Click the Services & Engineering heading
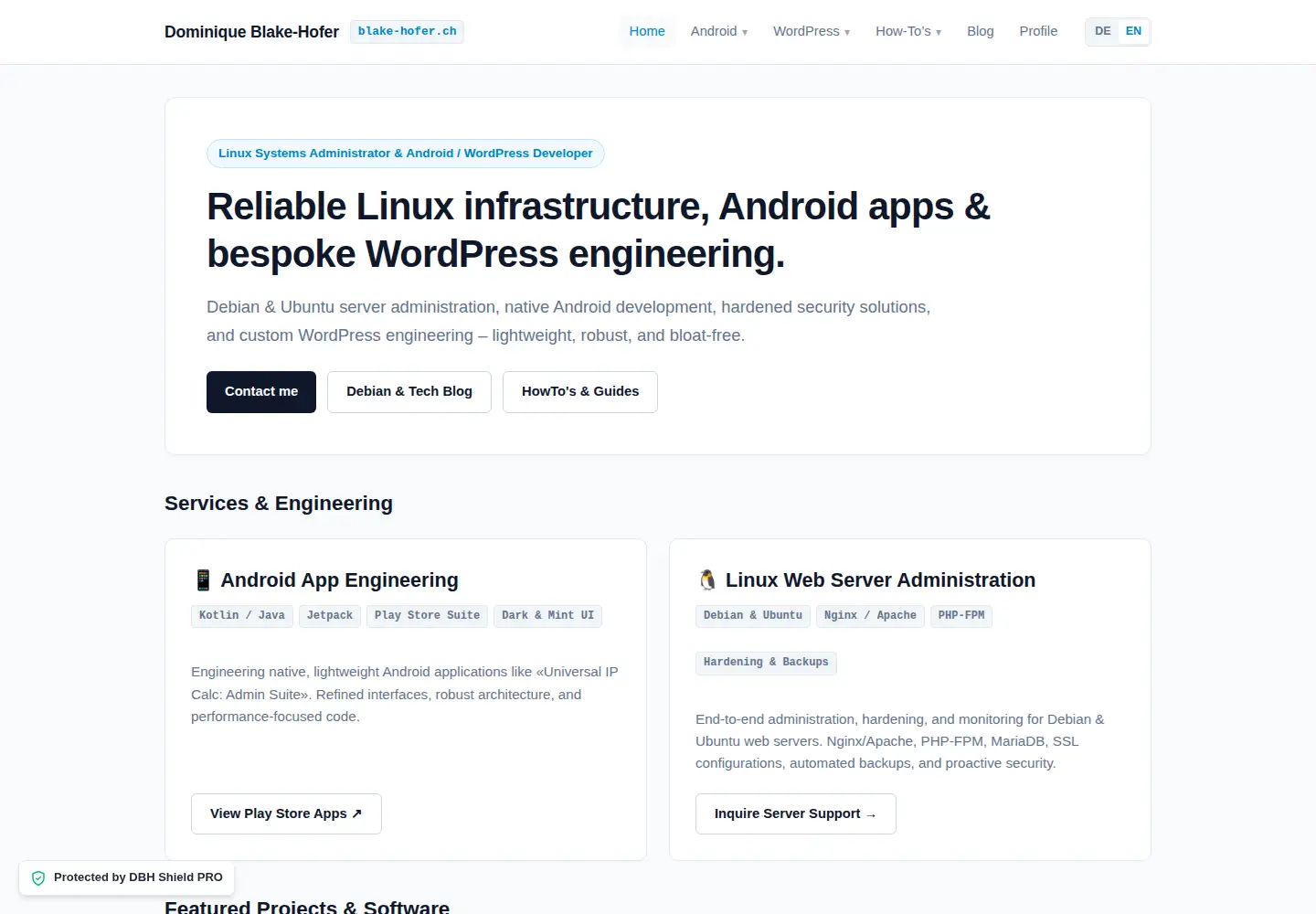This screenshot has height=914, width=1316. tap(279, 504)
